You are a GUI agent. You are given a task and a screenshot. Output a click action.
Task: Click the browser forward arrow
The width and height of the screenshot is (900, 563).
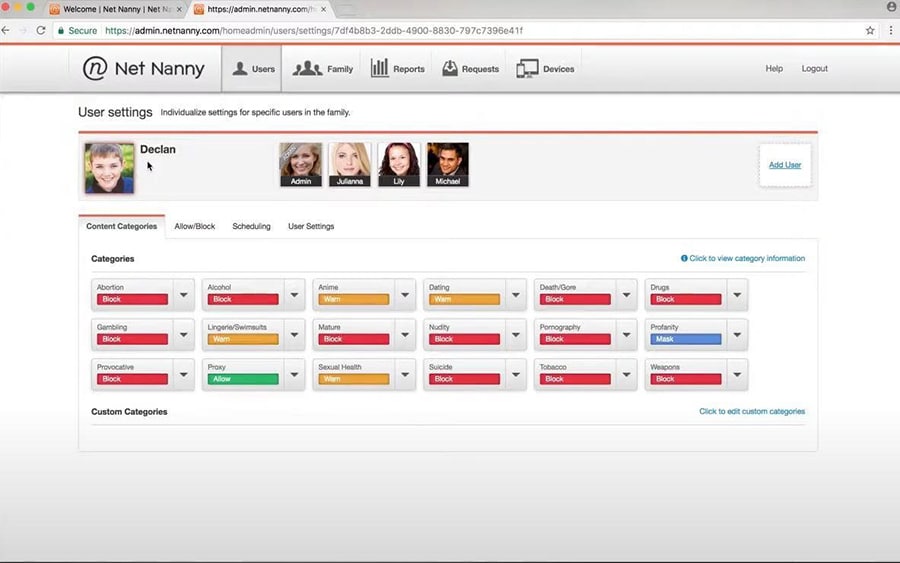[23, 30]
